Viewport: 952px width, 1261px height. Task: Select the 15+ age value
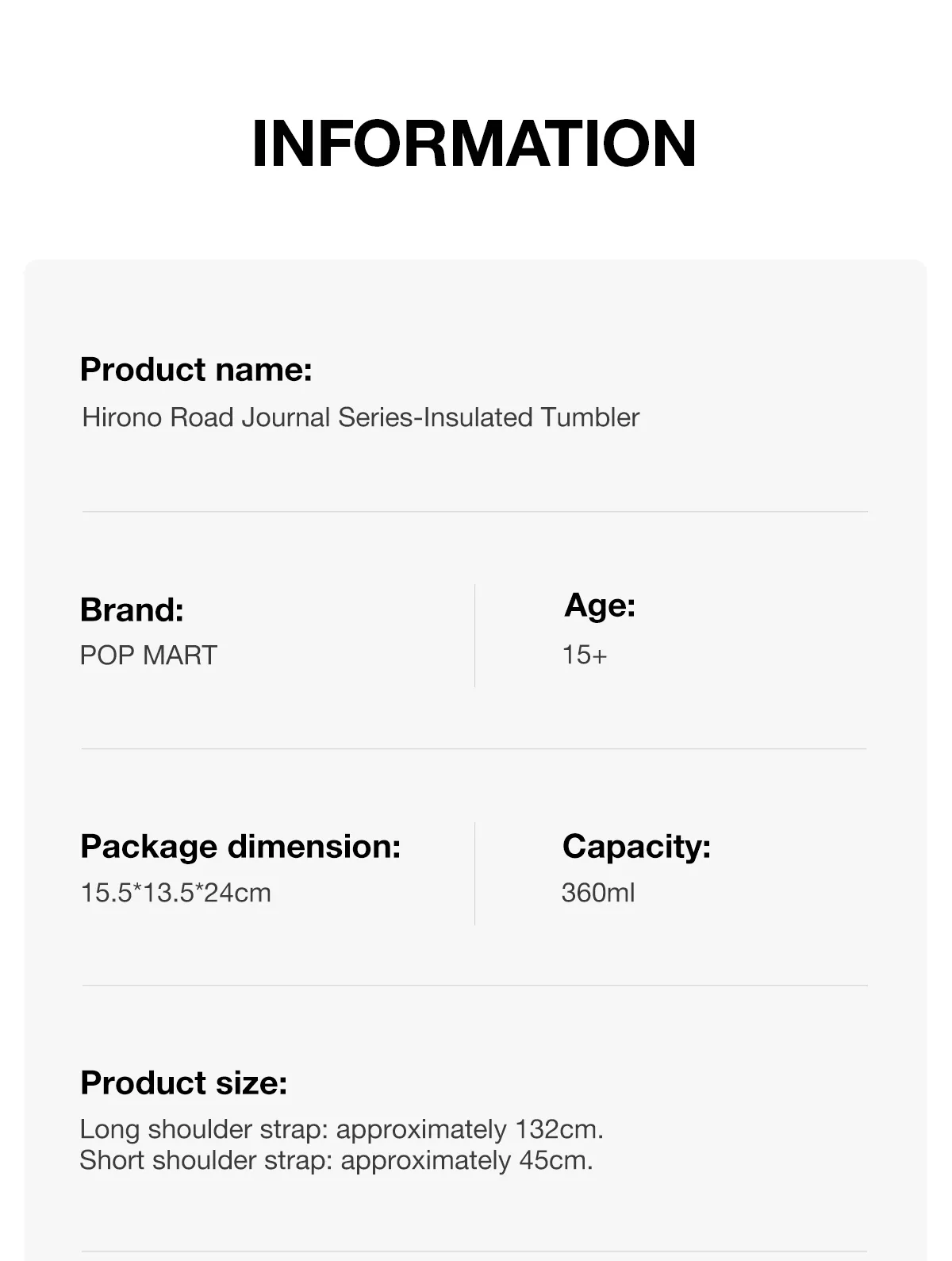585,655
